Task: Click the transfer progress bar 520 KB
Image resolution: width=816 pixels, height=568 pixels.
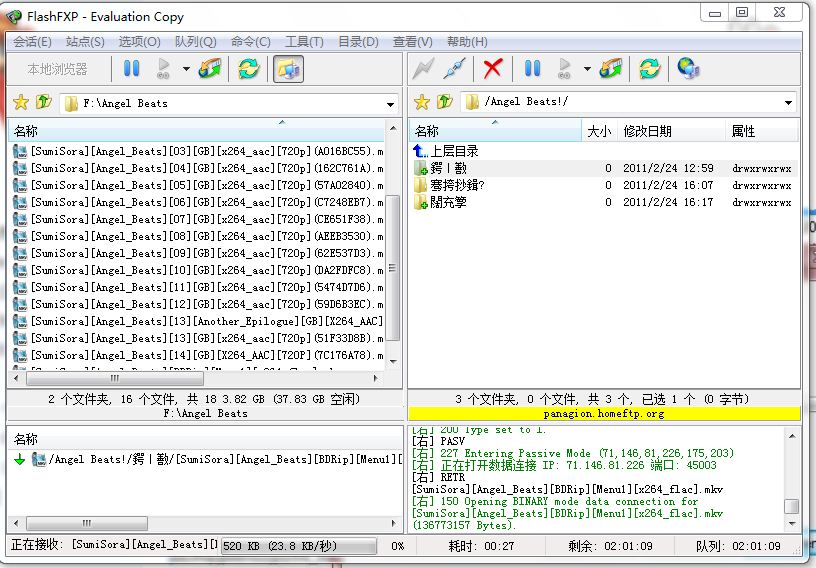Action: pos(299,546)
